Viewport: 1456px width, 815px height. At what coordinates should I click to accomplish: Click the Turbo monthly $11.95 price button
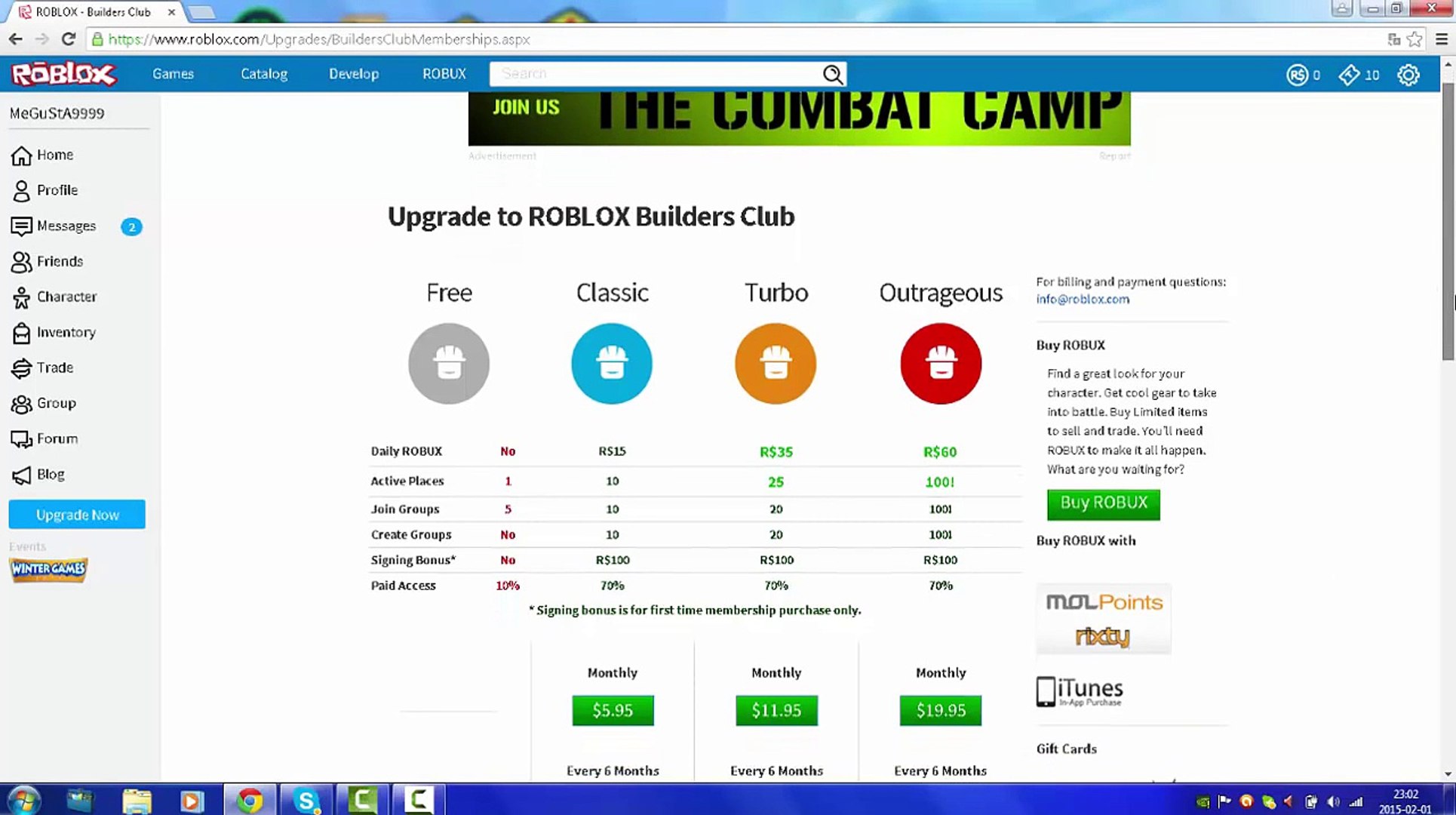(x=776, y=710)
